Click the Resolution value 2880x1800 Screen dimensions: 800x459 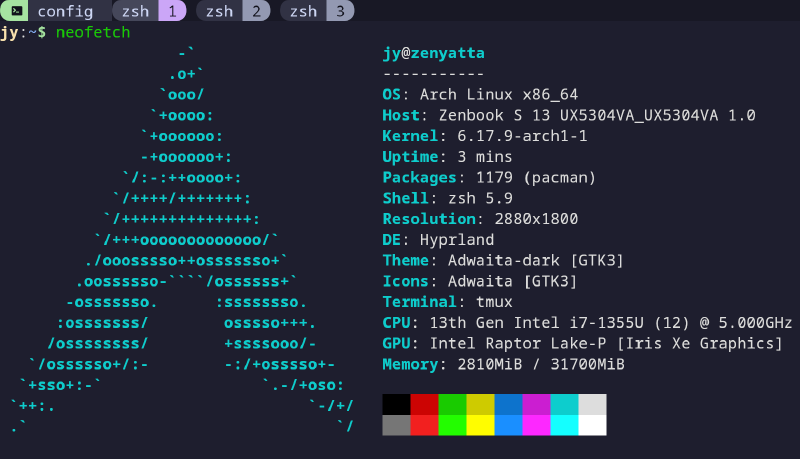pos(536,219)
